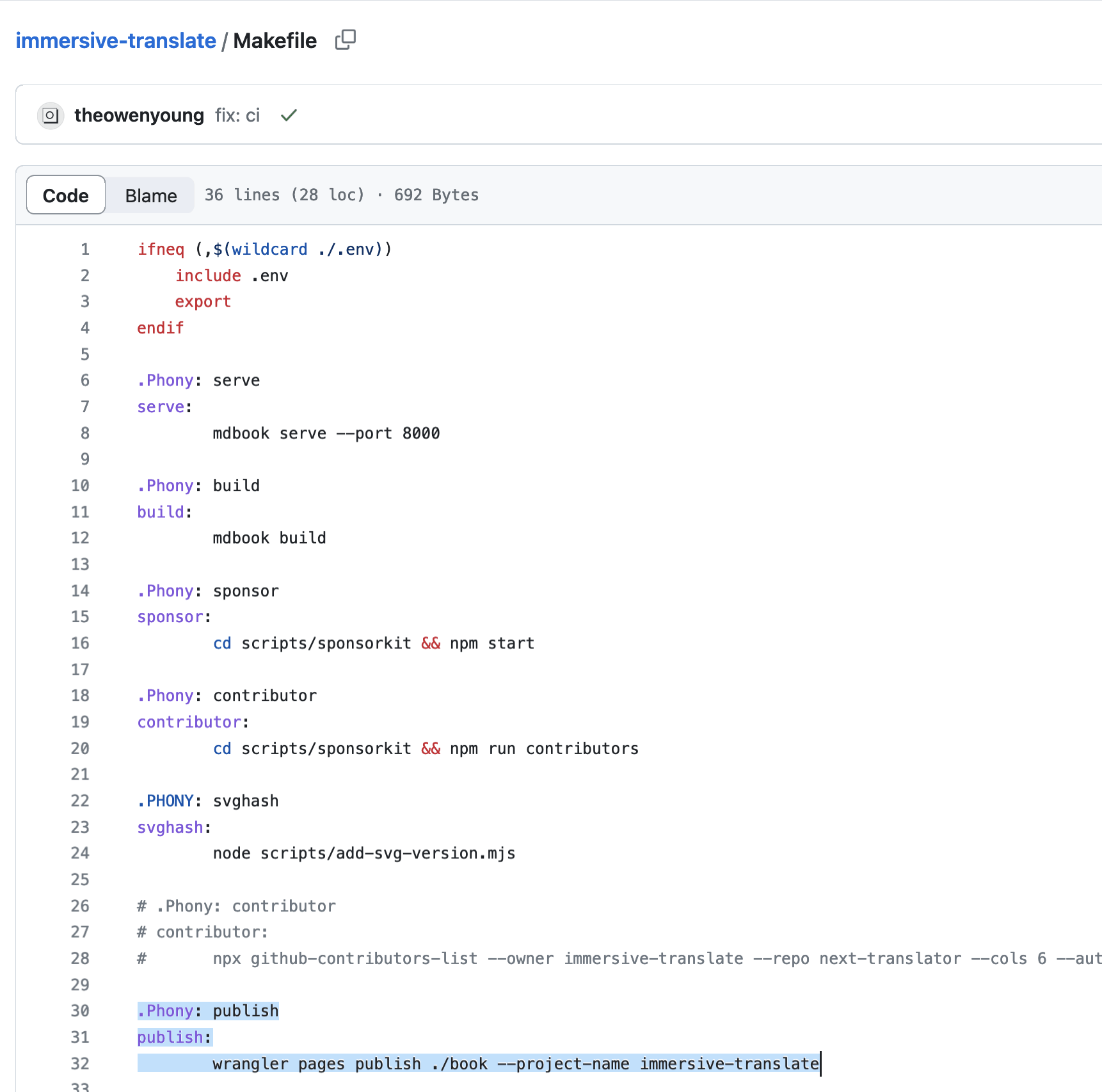Click '.Phony: sponsor' on line 14

[x=208, y=590]
